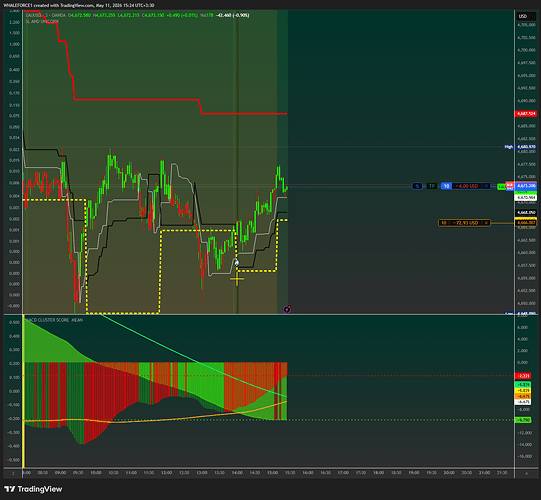
Task: Click the purple lightning event icon
Action: pyautogui.click(x=287, y=310)
